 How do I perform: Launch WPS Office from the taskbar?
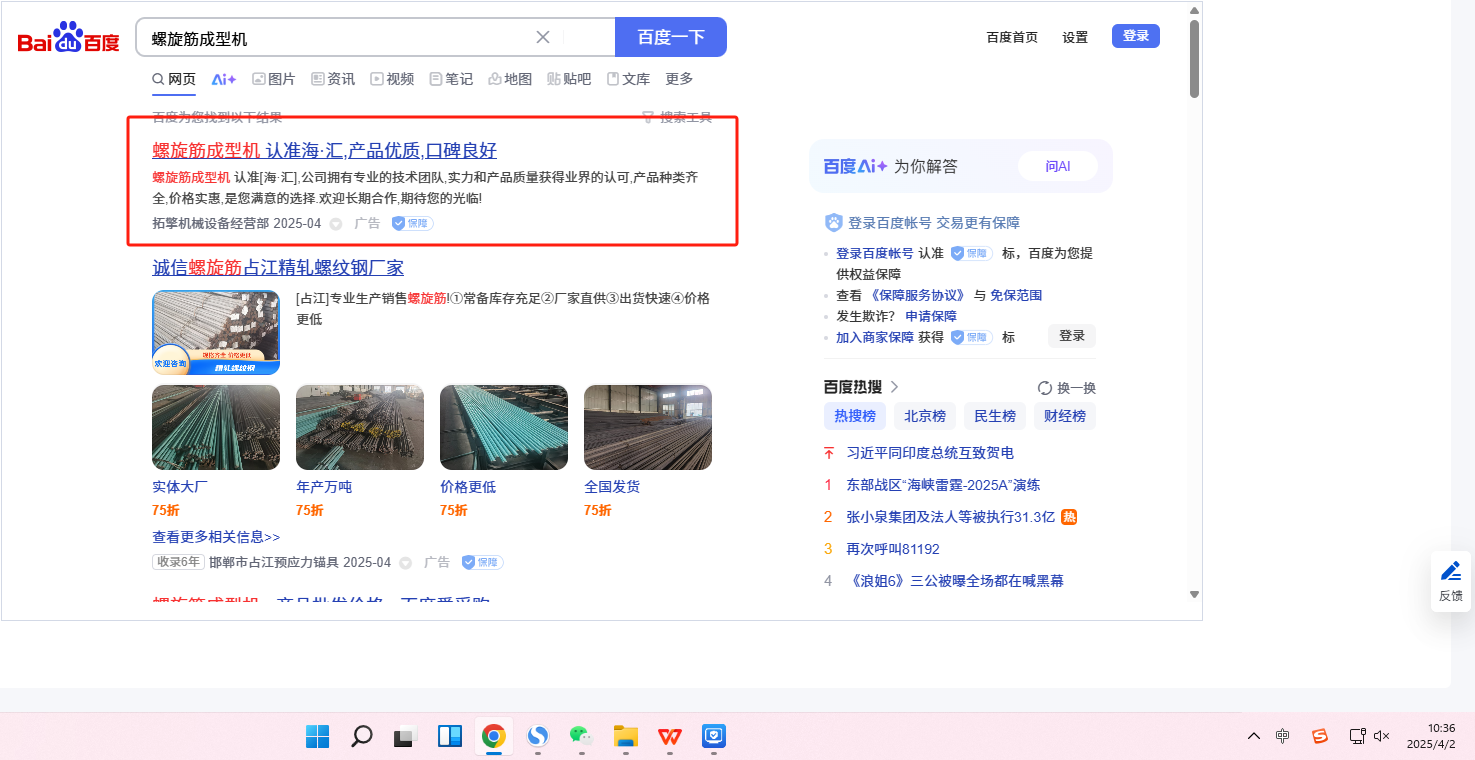click(x=669, y=737)
